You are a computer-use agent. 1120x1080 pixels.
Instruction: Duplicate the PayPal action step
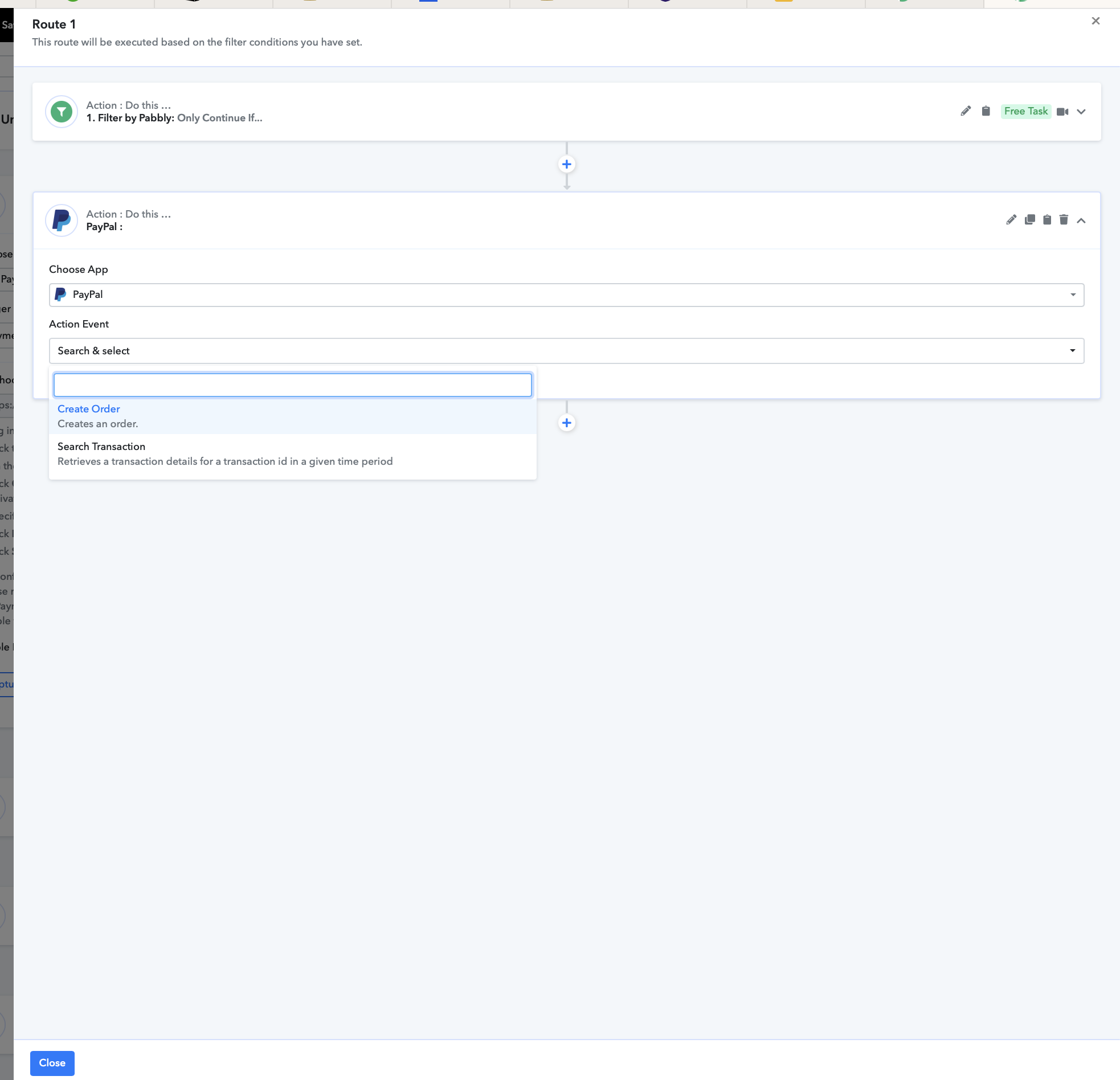(x=1030, y=219)
